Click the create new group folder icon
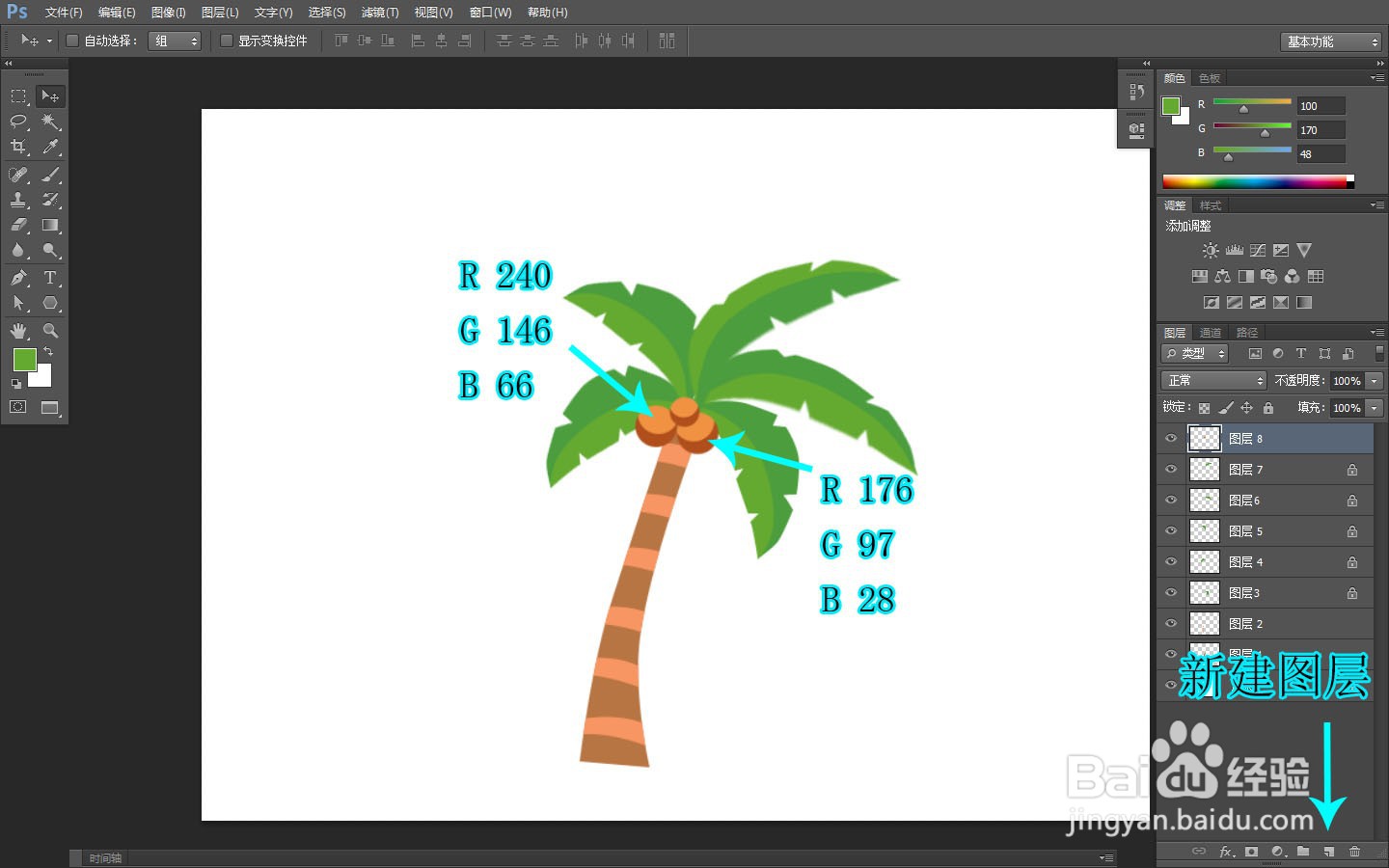This screenshot has height=868, width=1389. click(1303, 852)
